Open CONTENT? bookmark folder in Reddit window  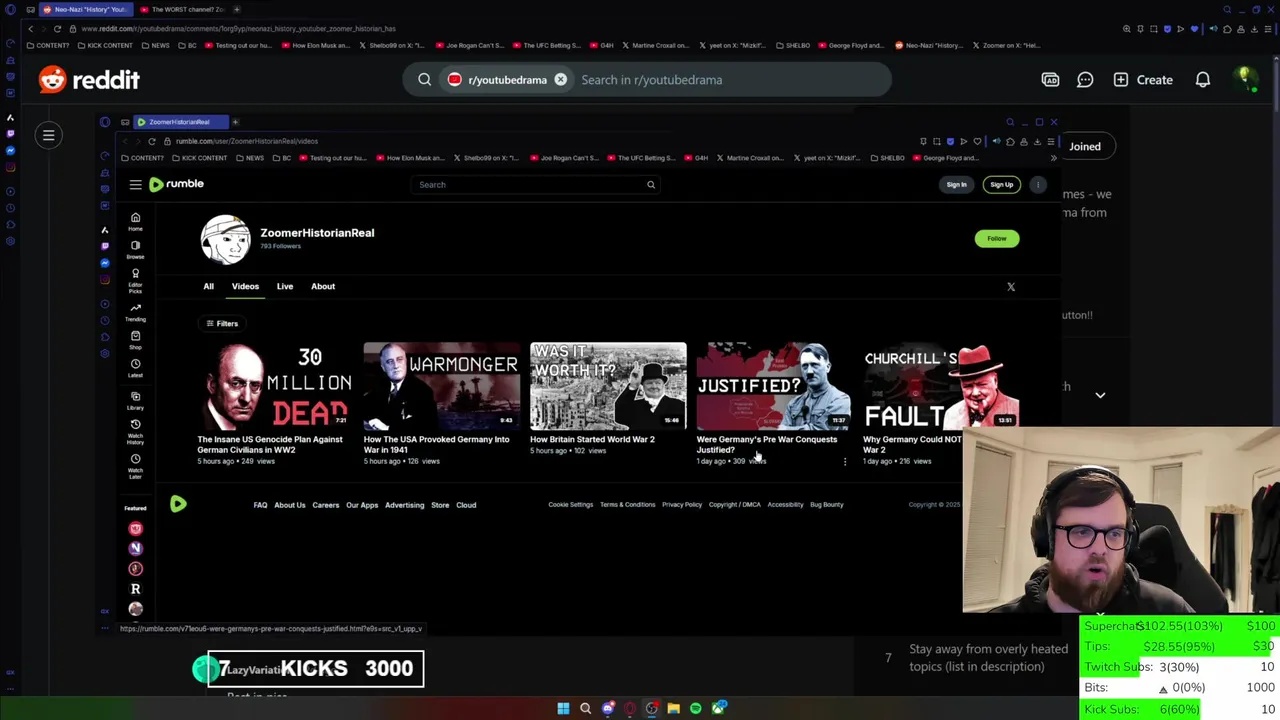coord(48,45)
